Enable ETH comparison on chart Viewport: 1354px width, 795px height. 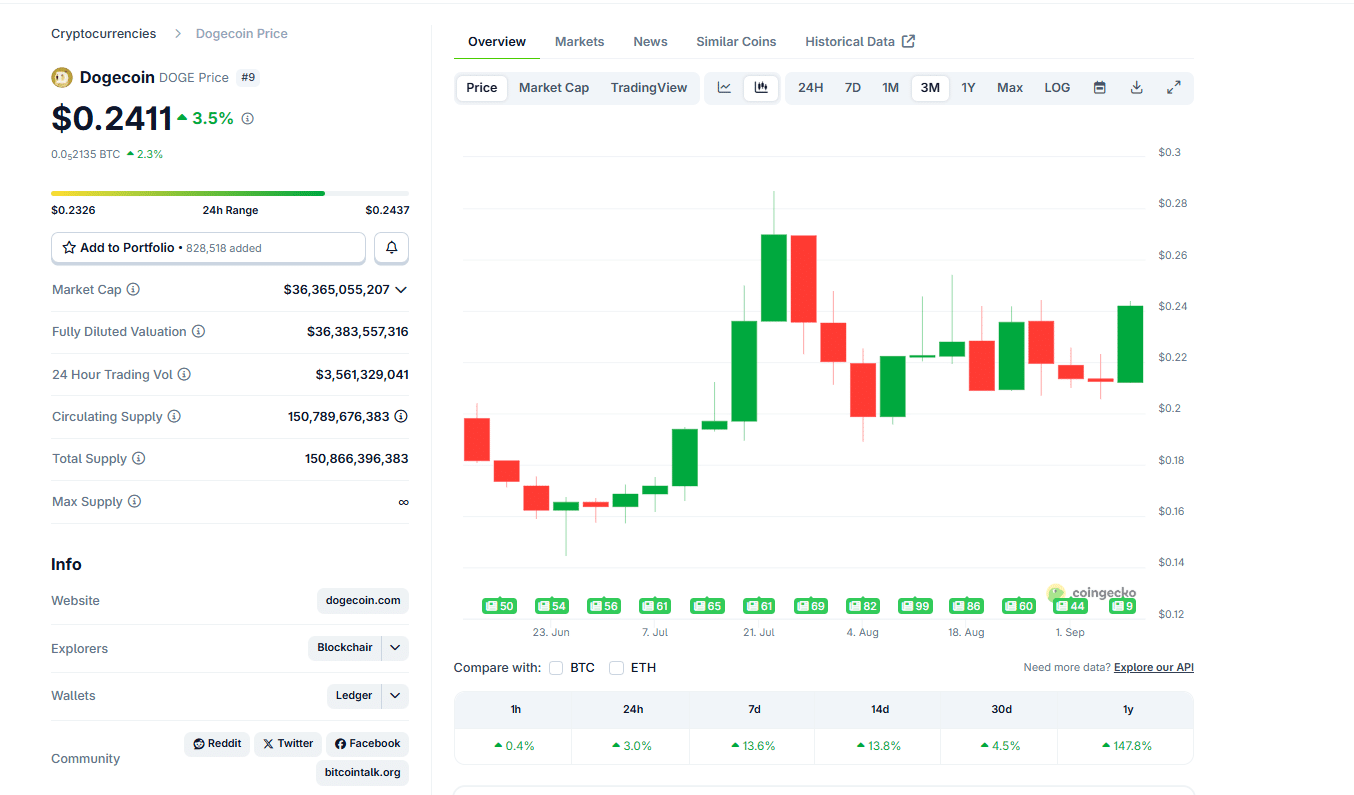(616, 667)
